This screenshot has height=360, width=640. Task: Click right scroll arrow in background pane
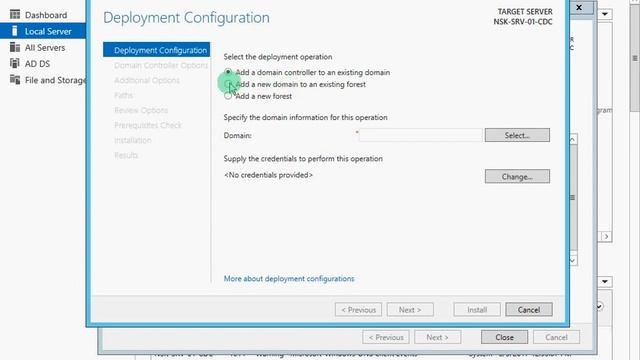pos(606,237)
